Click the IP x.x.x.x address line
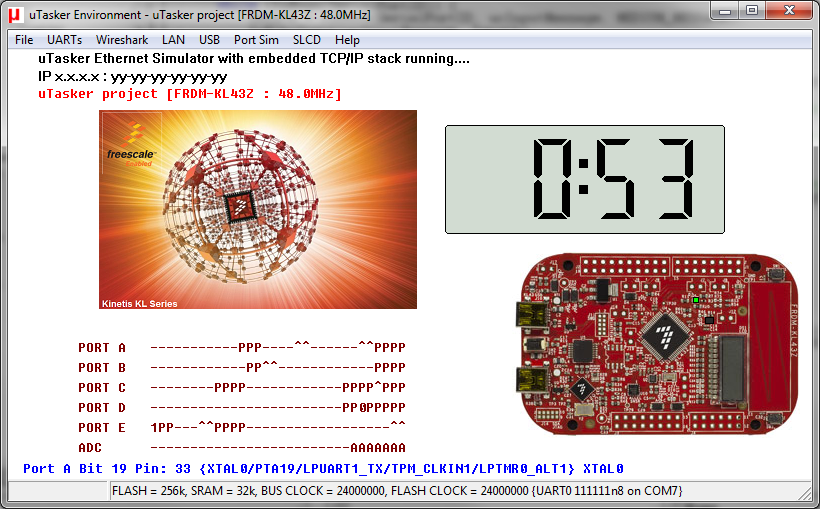820x509 pixels. [132, 77]
